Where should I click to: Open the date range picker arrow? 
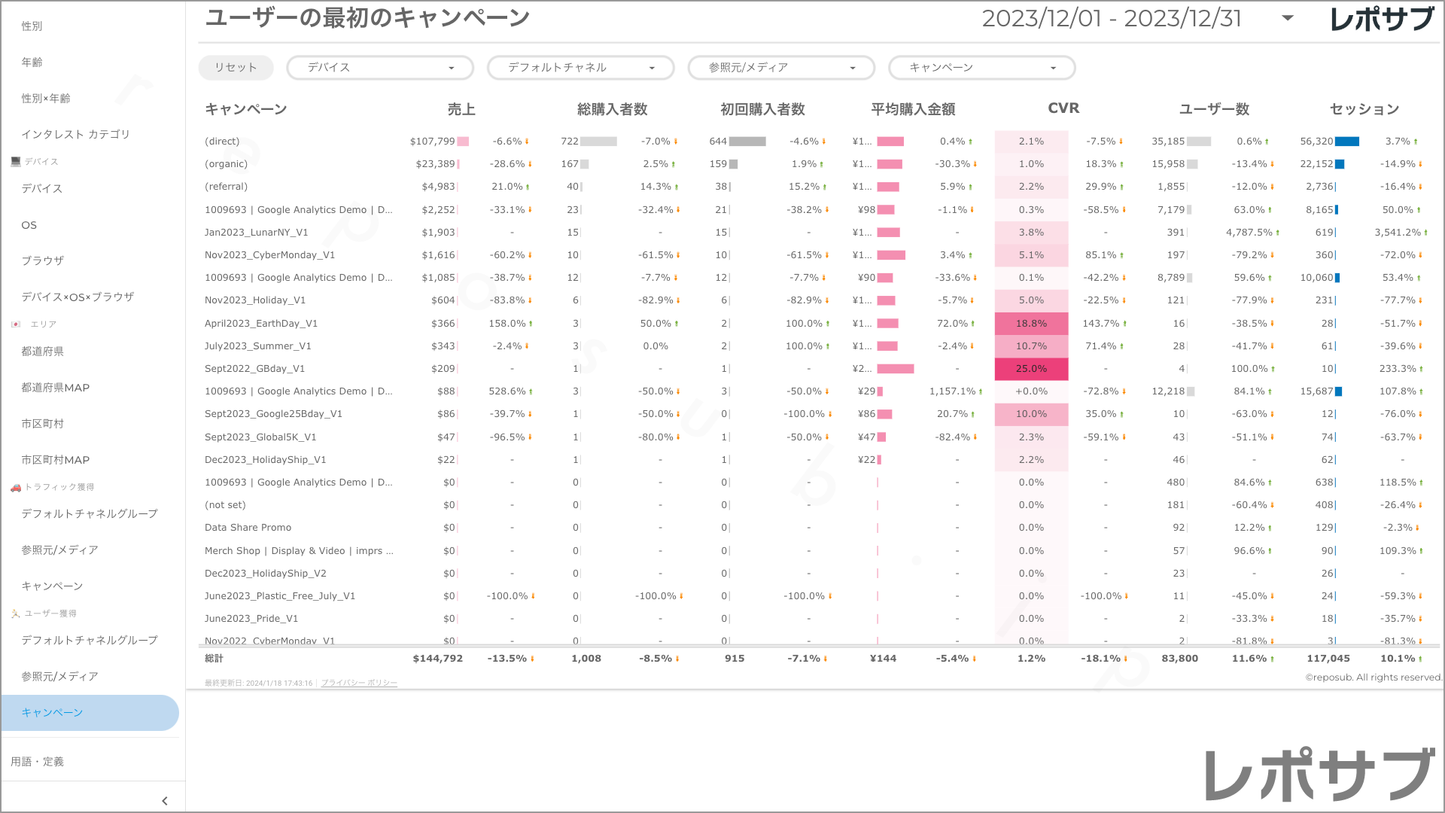[1287, 19]
